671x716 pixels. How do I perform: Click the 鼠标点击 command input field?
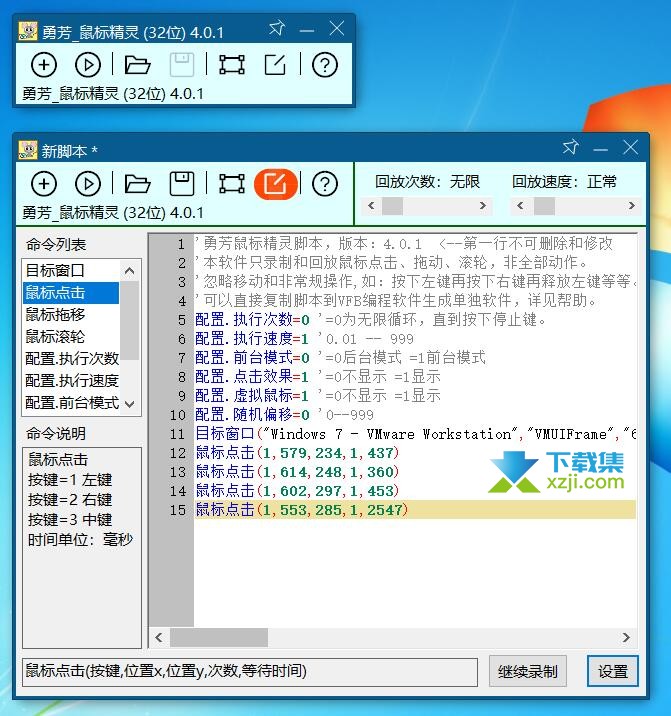(x=250, y=672)
